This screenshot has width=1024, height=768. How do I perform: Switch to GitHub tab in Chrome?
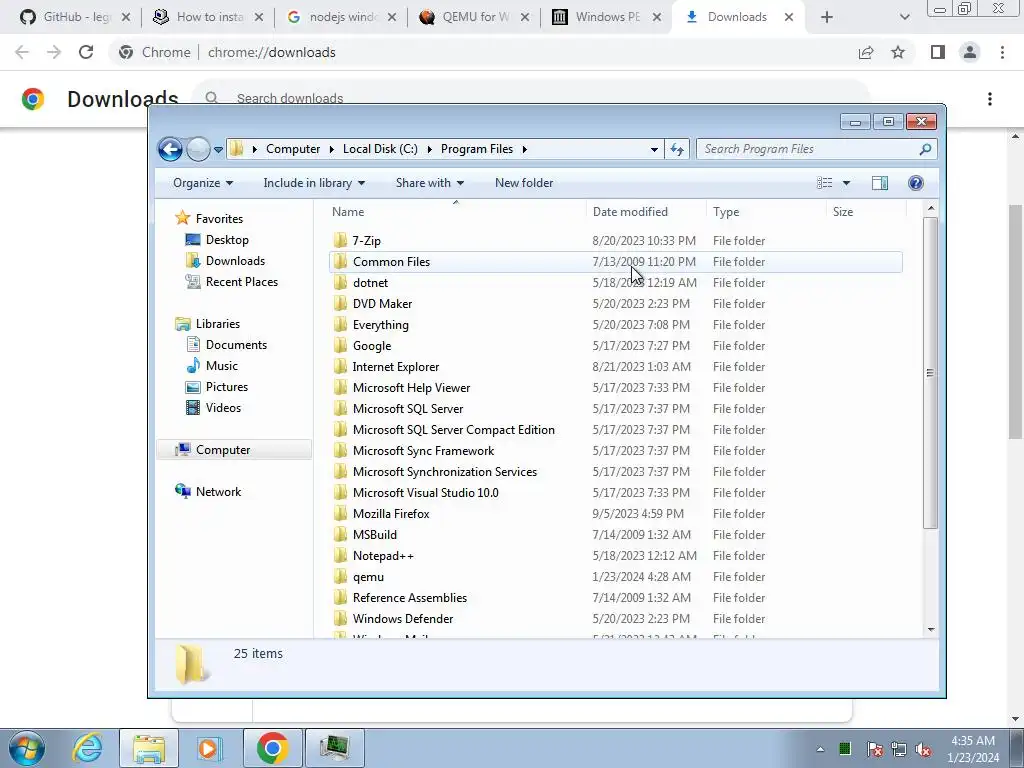[x=74, y=17]
